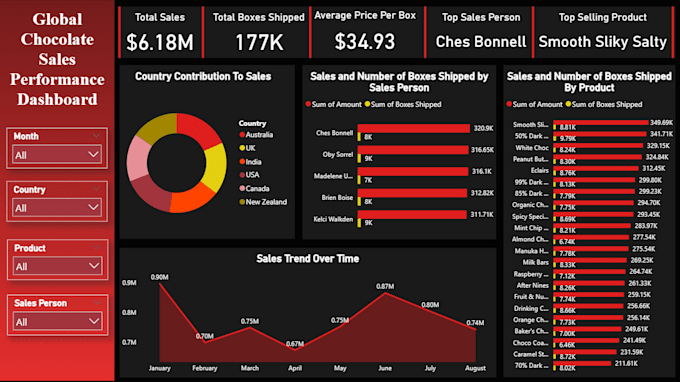Screen dimensions: 680x382
Task: Select the June 0.87M peak point
Action: 385,293
